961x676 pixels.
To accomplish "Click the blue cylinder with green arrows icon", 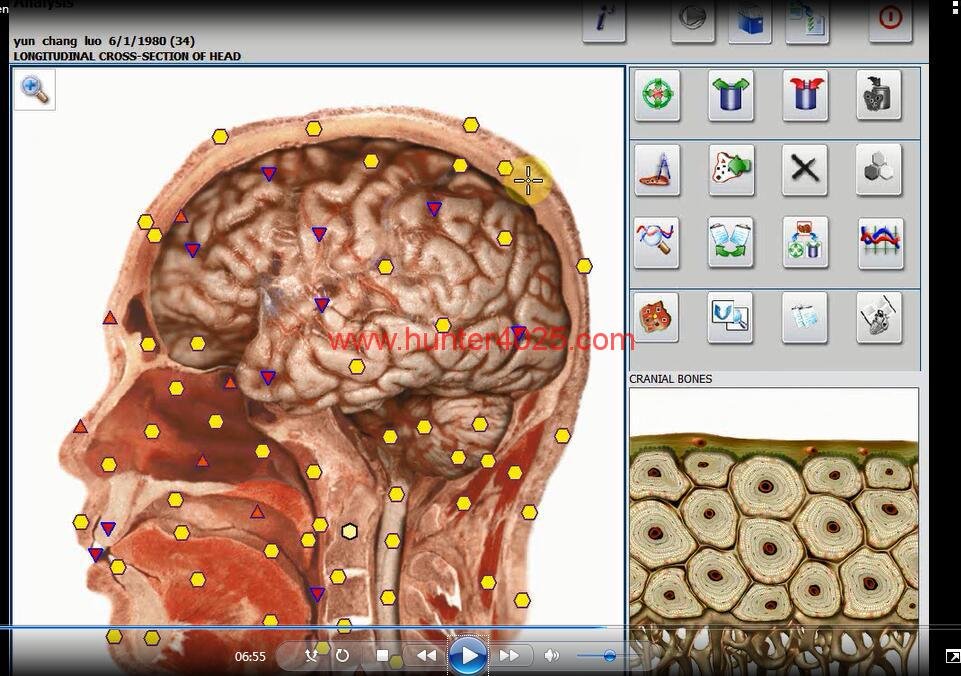I will pos(731,96).
